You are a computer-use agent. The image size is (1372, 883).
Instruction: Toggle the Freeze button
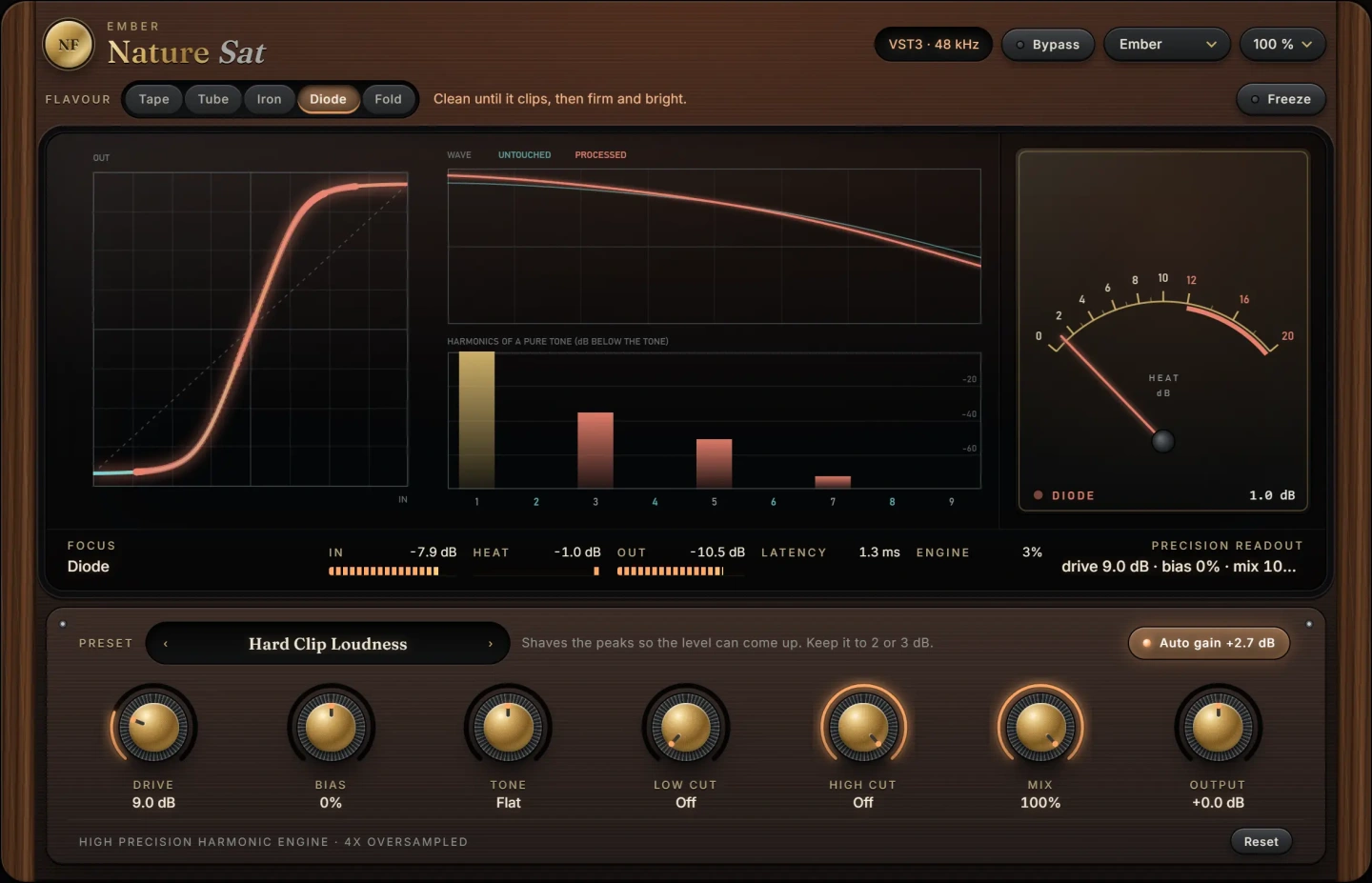pos(1281,99)
